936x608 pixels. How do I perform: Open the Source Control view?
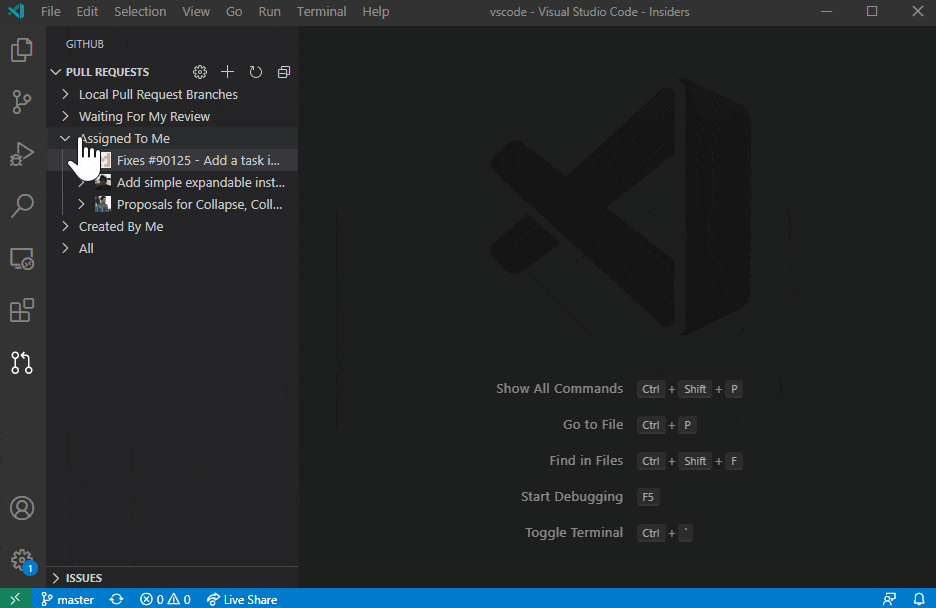[x=22, y=102]
